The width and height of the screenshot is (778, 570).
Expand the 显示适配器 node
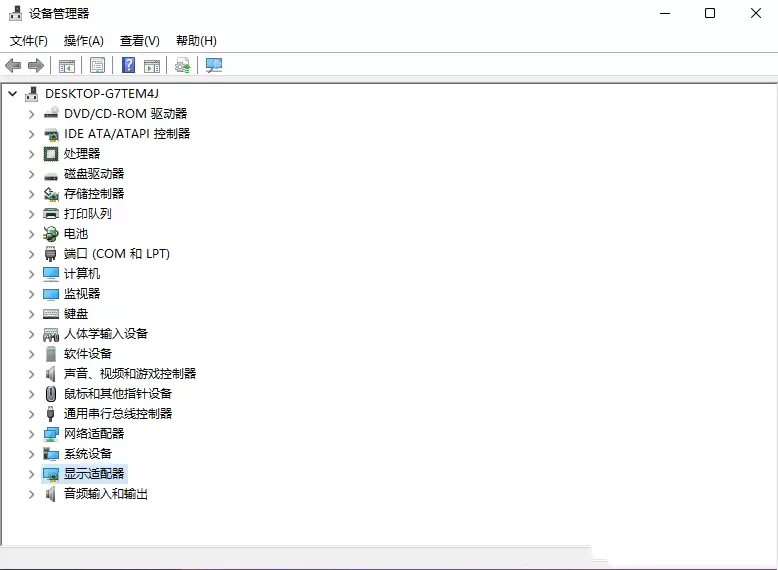tap(31, 474)
